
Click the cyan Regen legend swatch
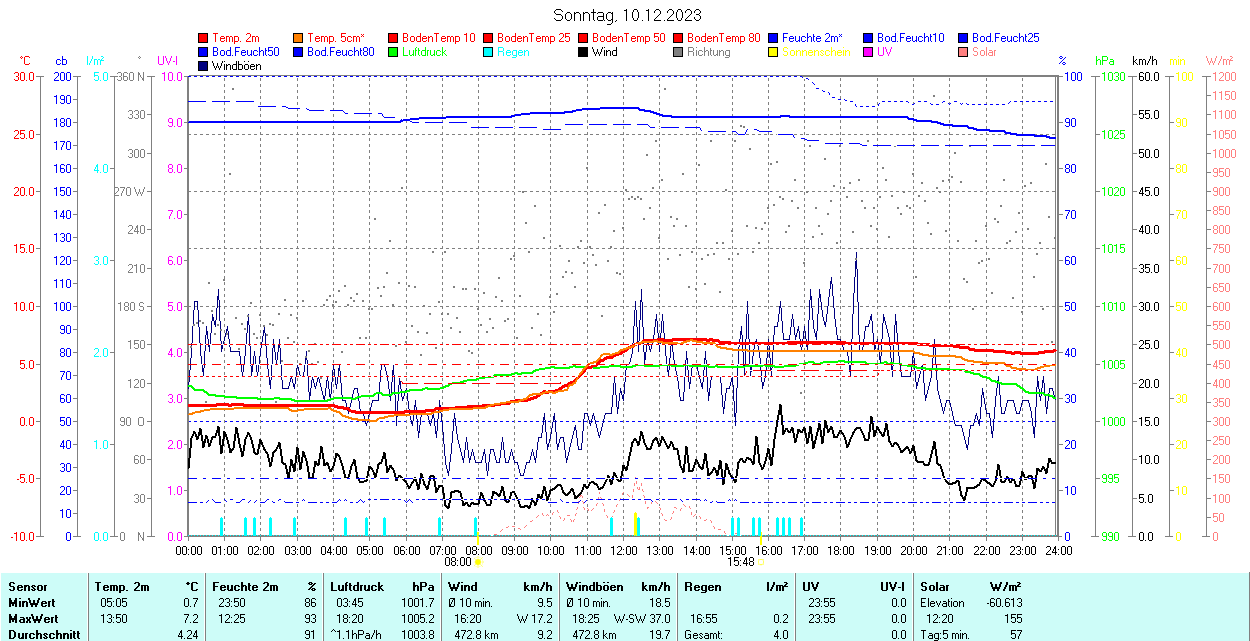(x=489, y=52)
